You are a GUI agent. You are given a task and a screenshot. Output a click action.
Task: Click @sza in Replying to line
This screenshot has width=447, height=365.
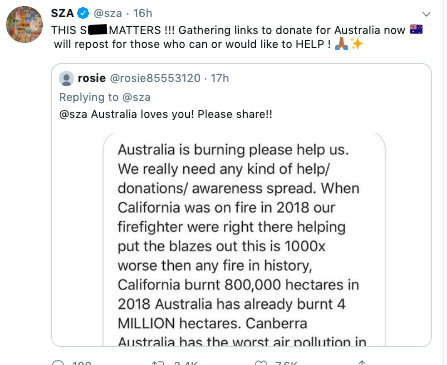click(136, 97)
